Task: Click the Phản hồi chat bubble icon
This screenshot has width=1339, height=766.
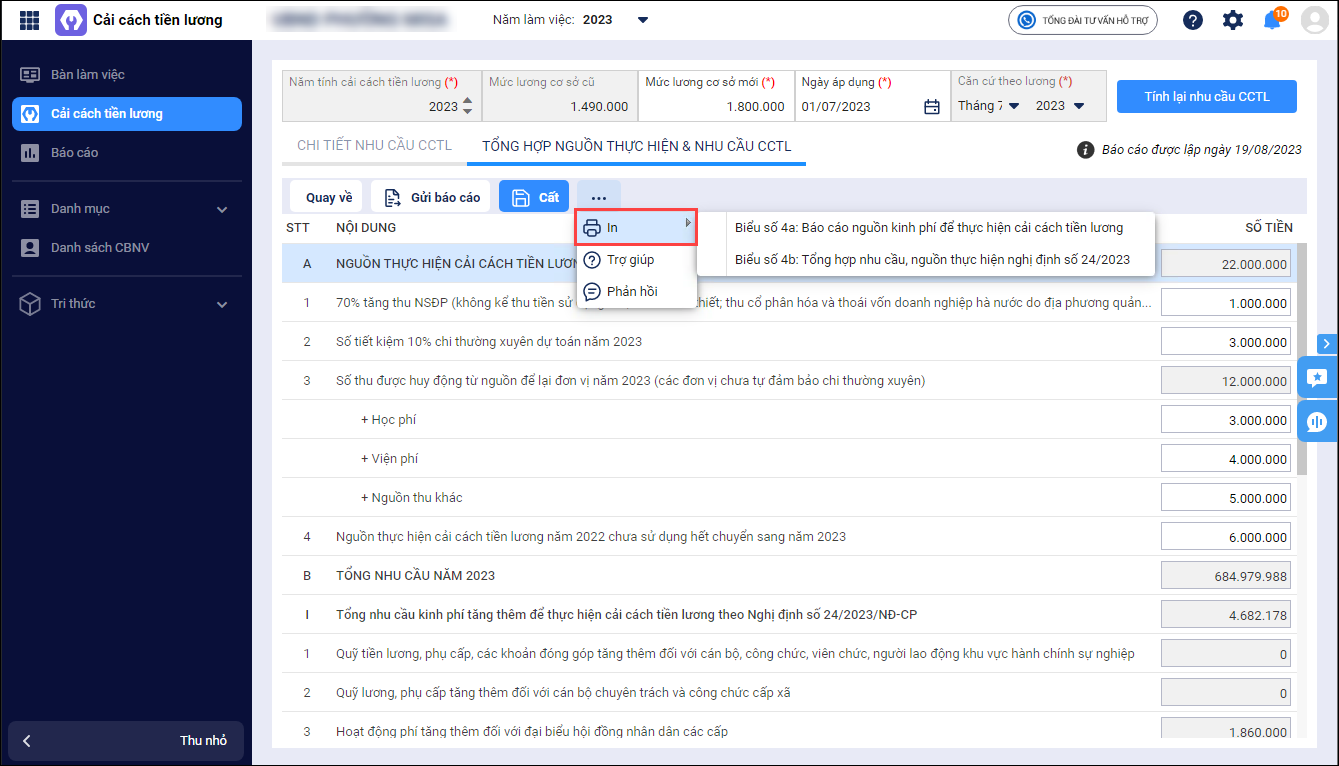Action: [592, 291]
